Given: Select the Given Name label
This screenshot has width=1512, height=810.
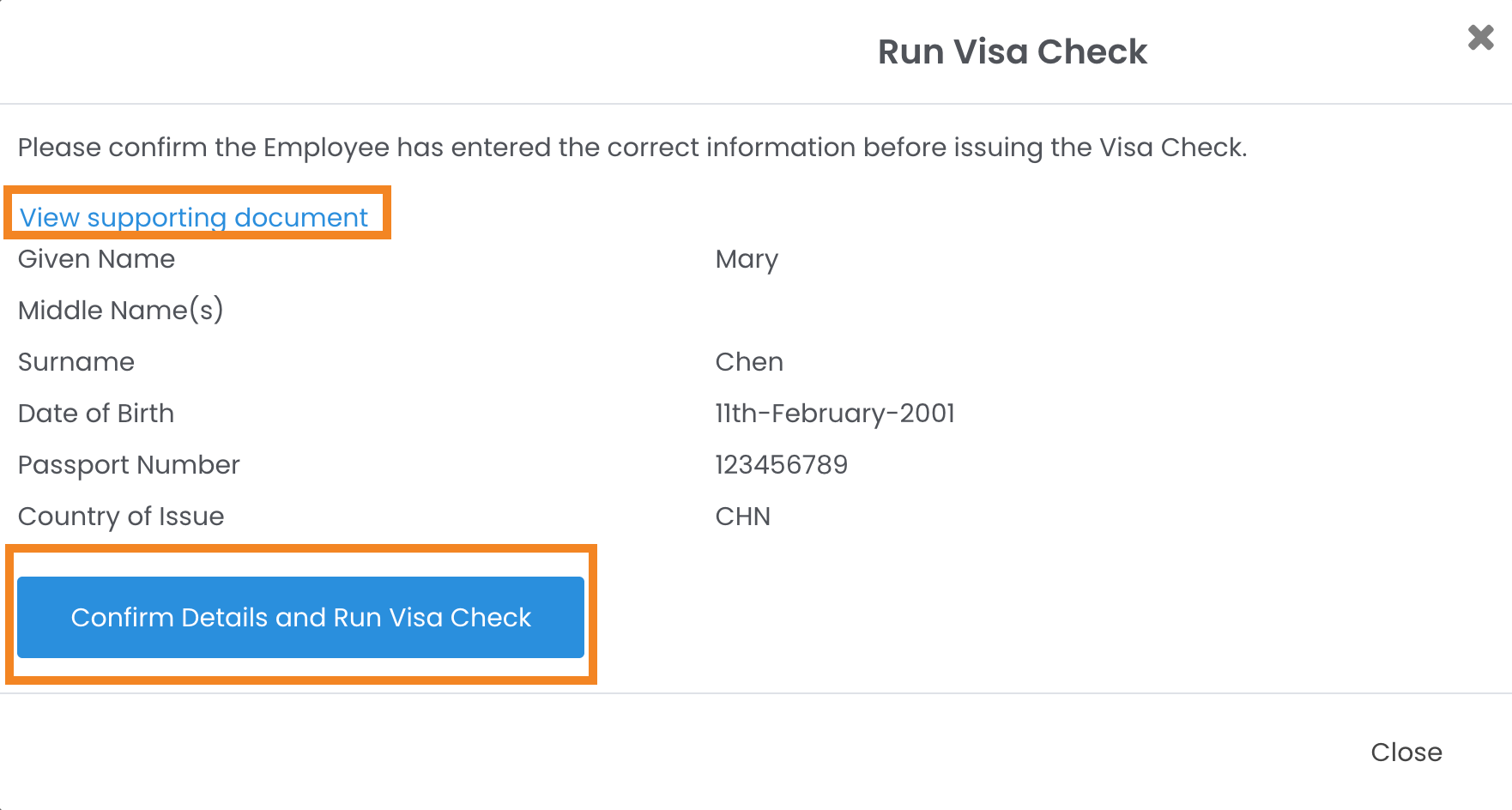Looking at the screenshot, I should (x=96, y=259).
